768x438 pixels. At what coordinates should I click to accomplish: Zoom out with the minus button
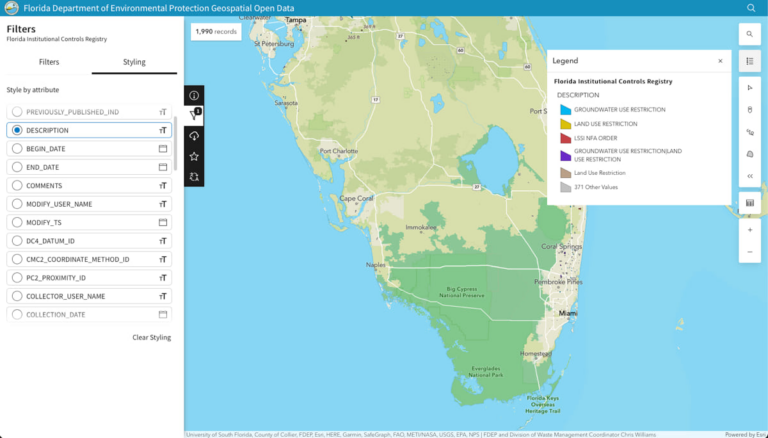[749, 252]
